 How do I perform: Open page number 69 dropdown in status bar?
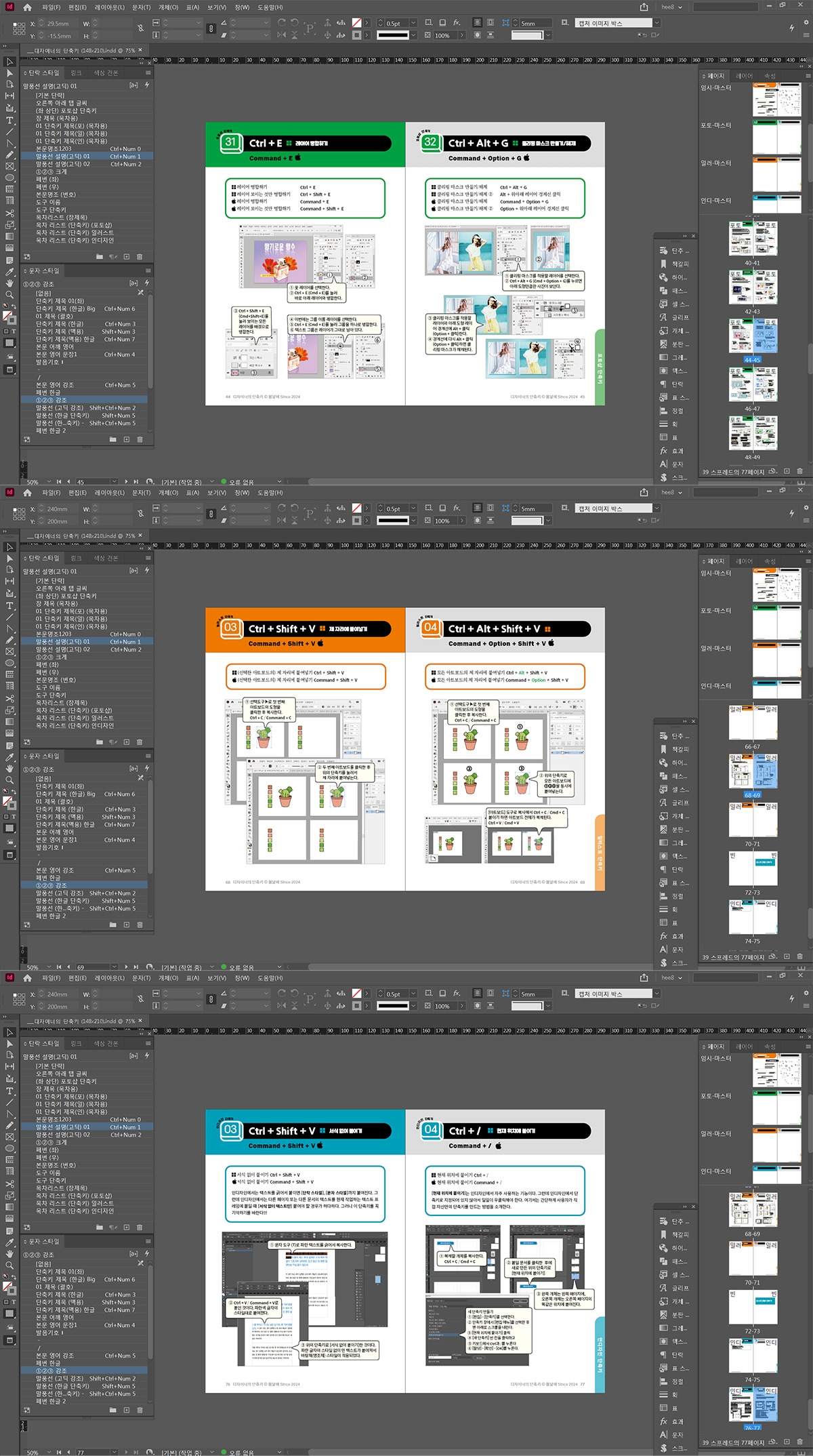[x=114, y=967]
